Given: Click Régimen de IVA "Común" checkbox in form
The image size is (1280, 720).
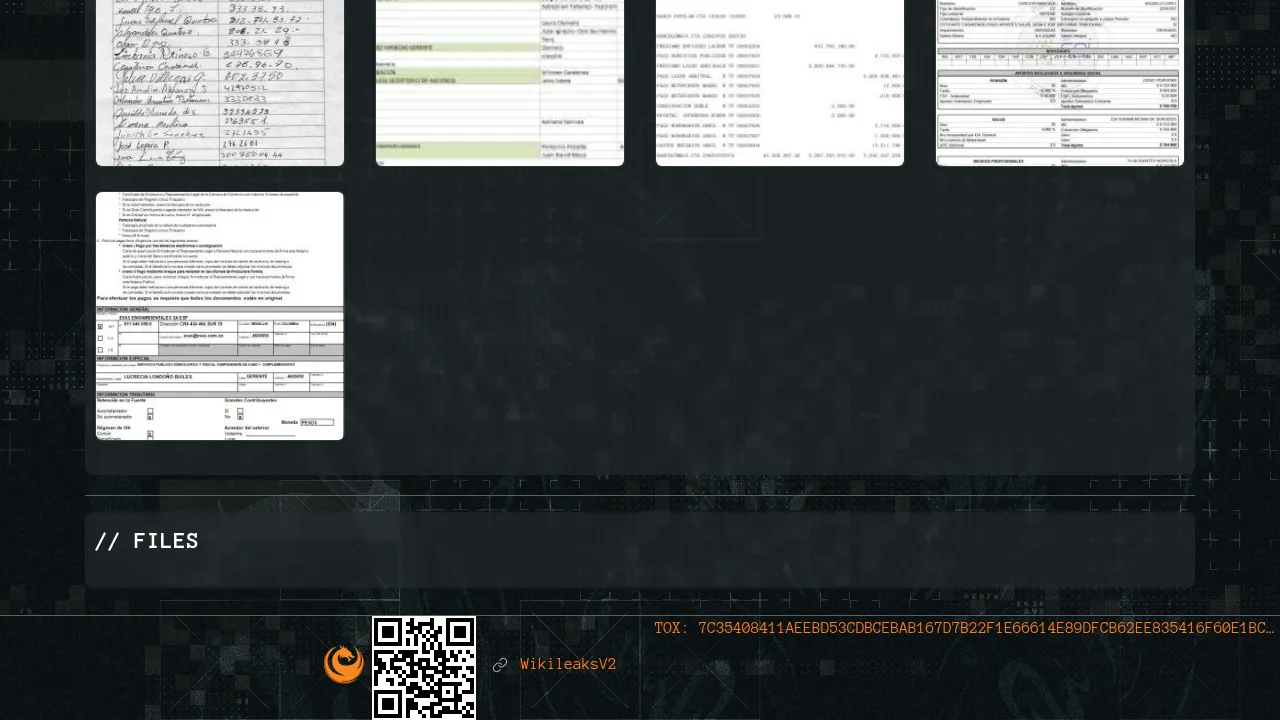Looking at the screenshot, I should [150, 433].
